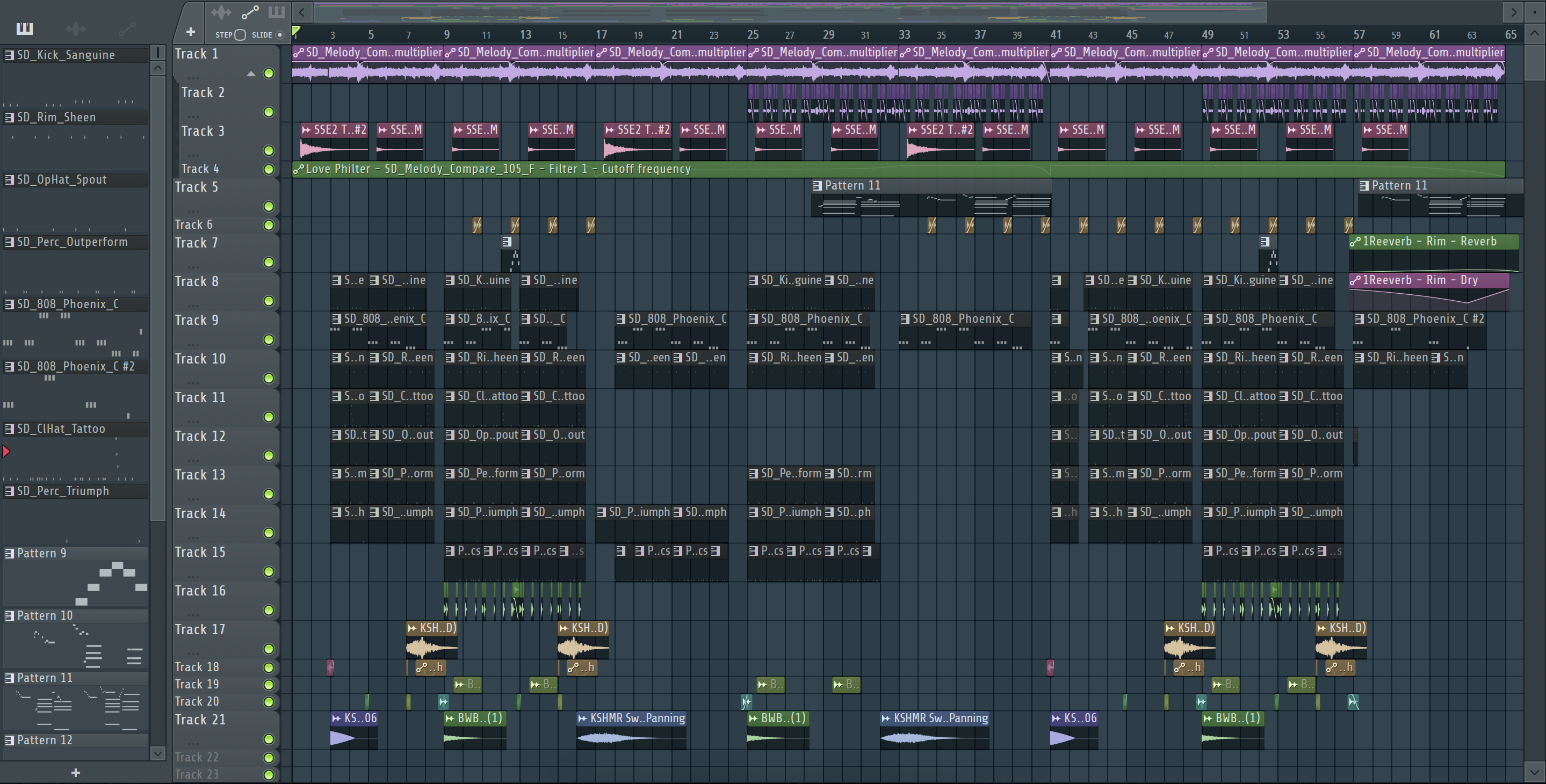The width and height of the screenshot is (1546, 784).
Task: Mute Track 12 with green LED
Action: point(269,456)
